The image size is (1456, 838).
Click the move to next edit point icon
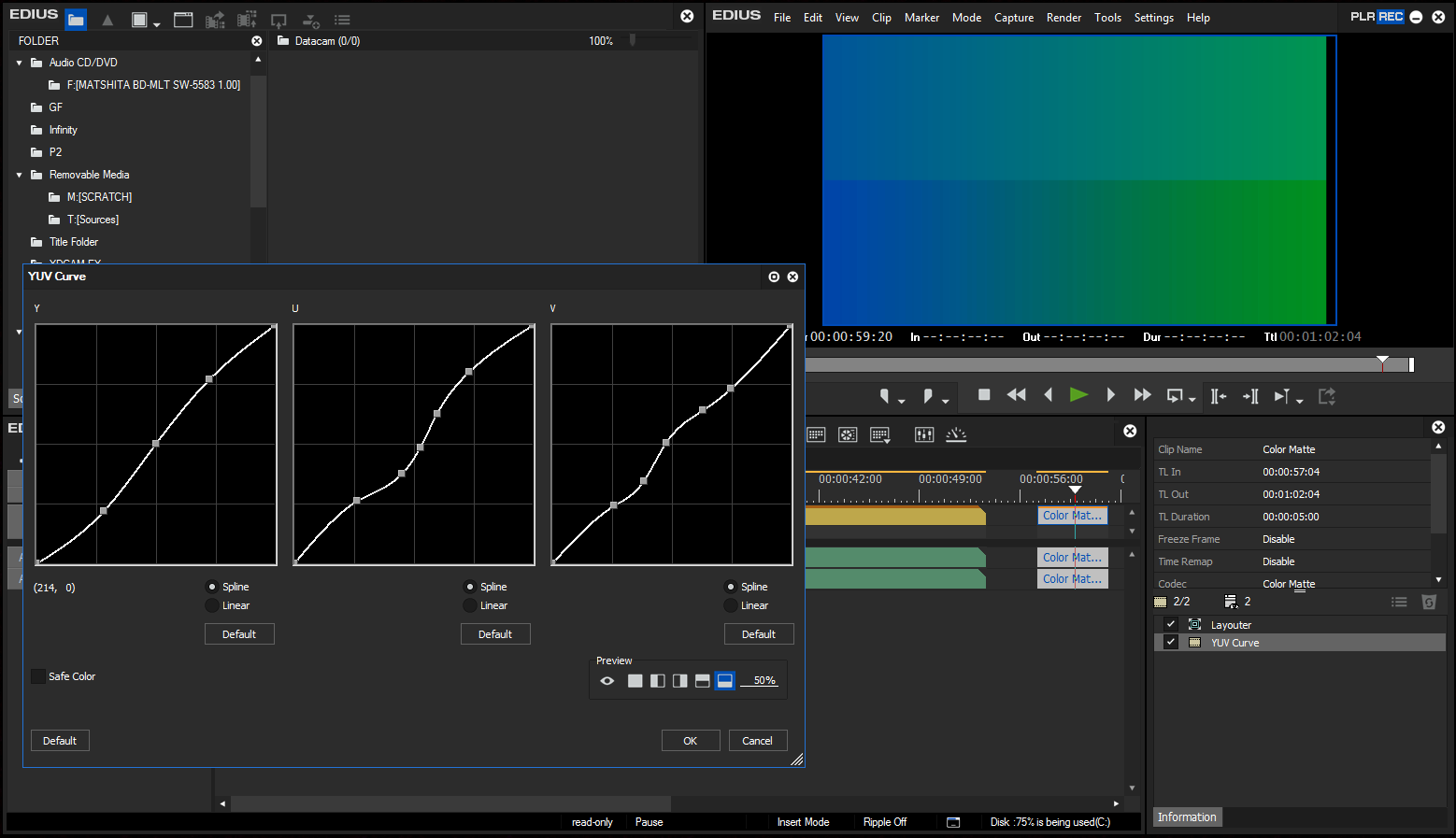tap(1250, 396)
